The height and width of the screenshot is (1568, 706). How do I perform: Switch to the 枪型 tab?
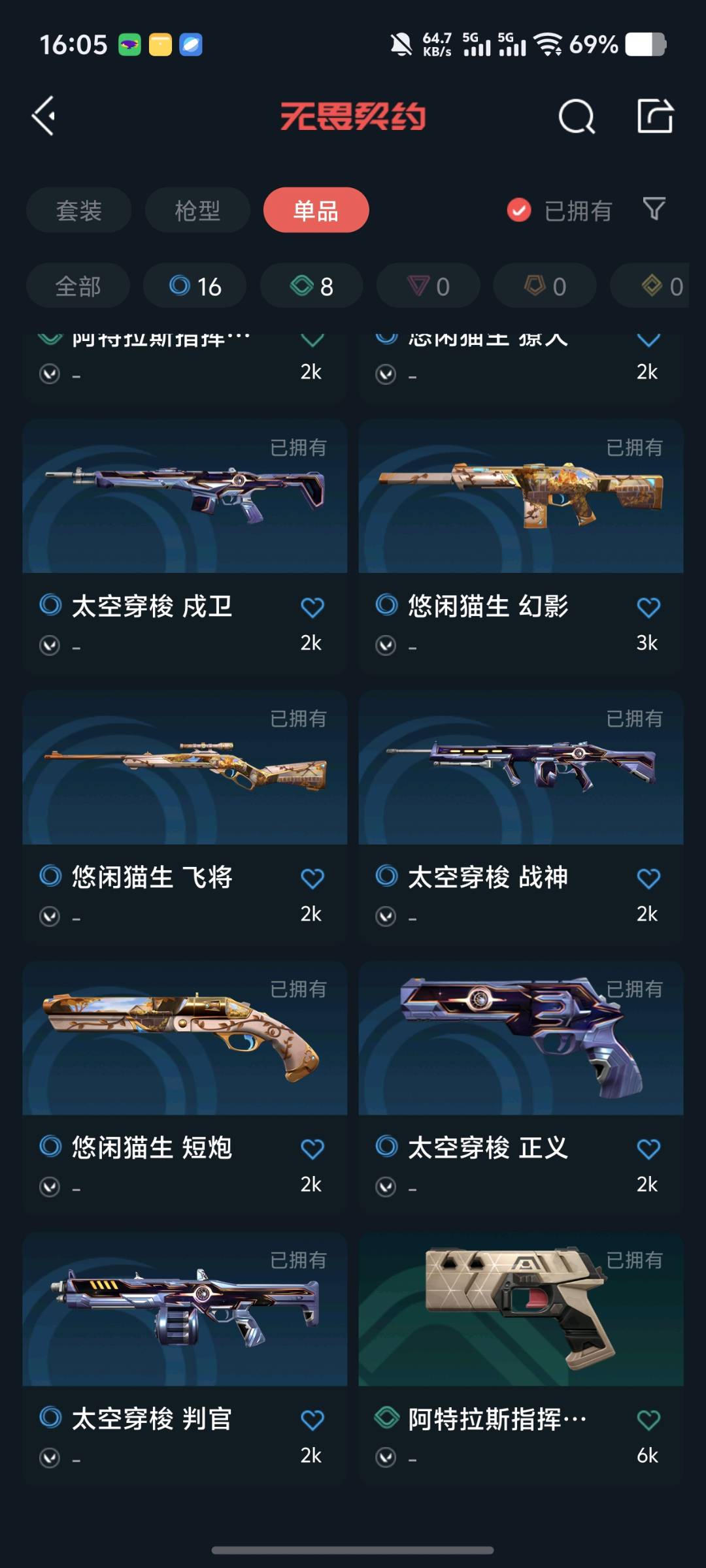pyautogui.click(x=197, y=210)
